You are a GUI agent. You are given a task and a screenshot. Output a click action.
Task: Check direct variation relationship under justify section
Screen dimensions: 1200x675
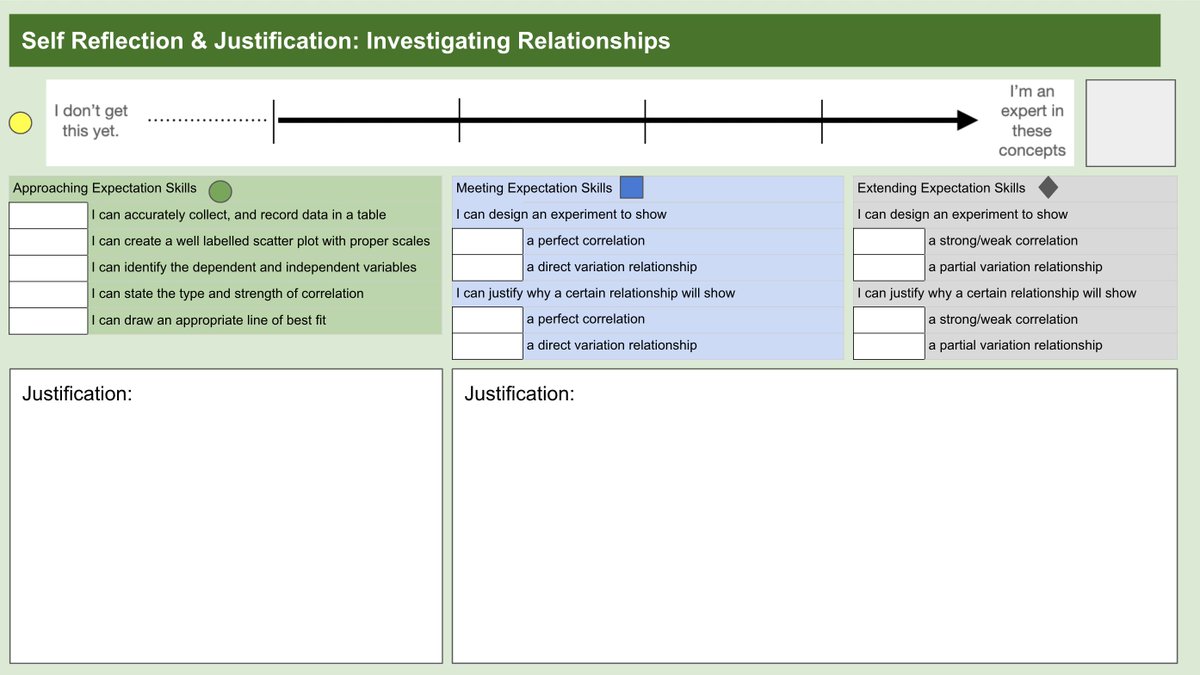coord(487,345)
